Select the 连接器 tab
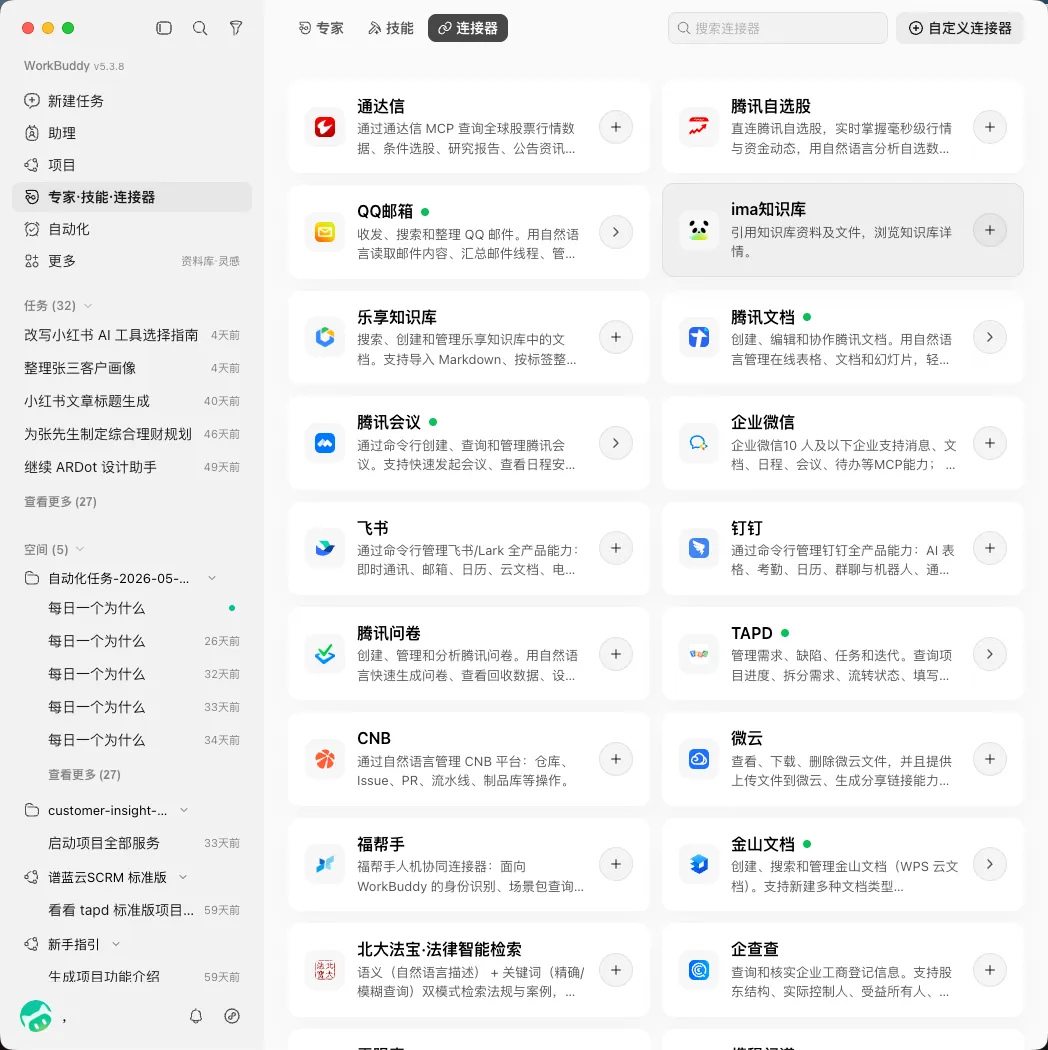The image size is (1048, 1050). (467, 28)
